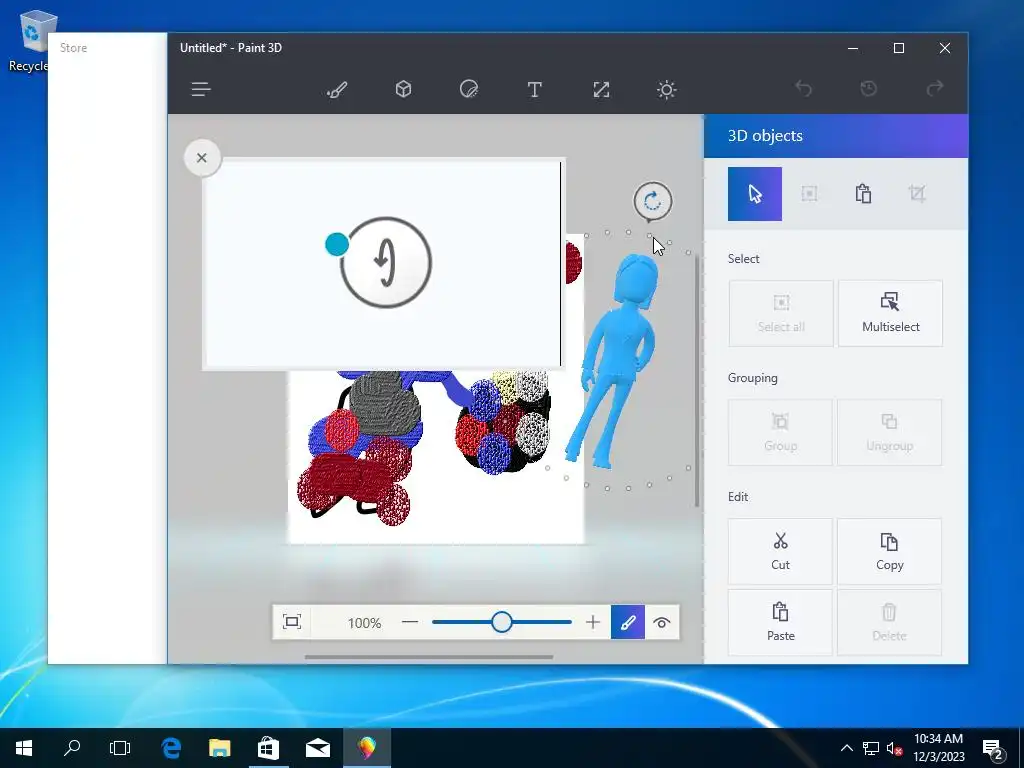Toggle the edit mode pencil button

point(628,622)
